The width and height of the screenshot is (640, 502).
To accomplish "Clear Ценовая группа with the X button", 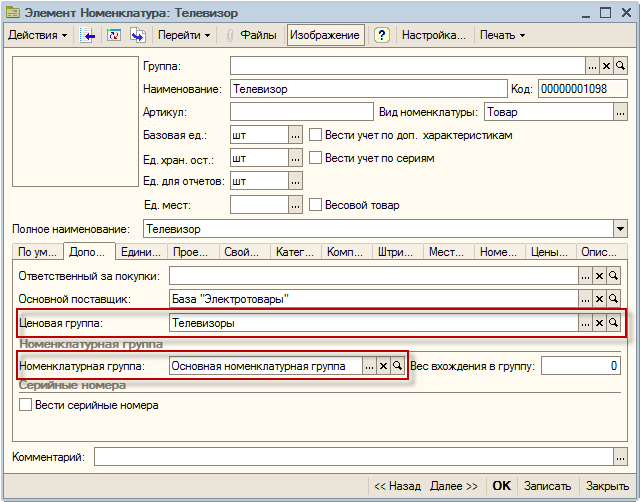I will click(x=599, y=323).
